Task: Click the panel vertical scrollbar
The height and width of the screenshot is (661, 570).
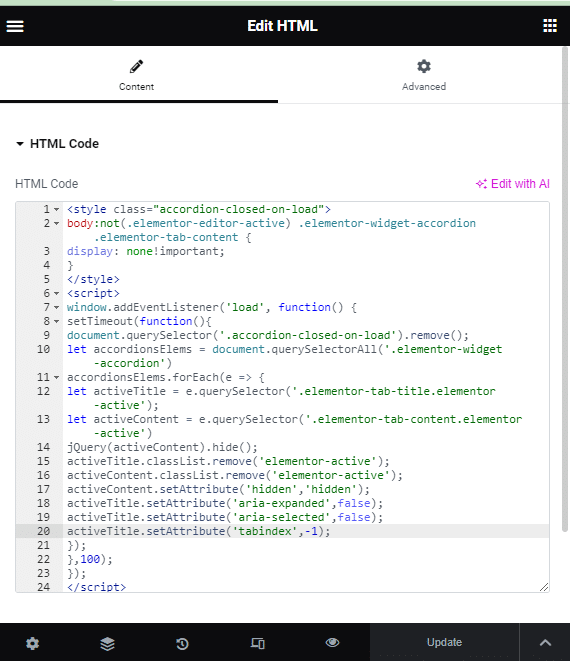Action: (565, 289)
